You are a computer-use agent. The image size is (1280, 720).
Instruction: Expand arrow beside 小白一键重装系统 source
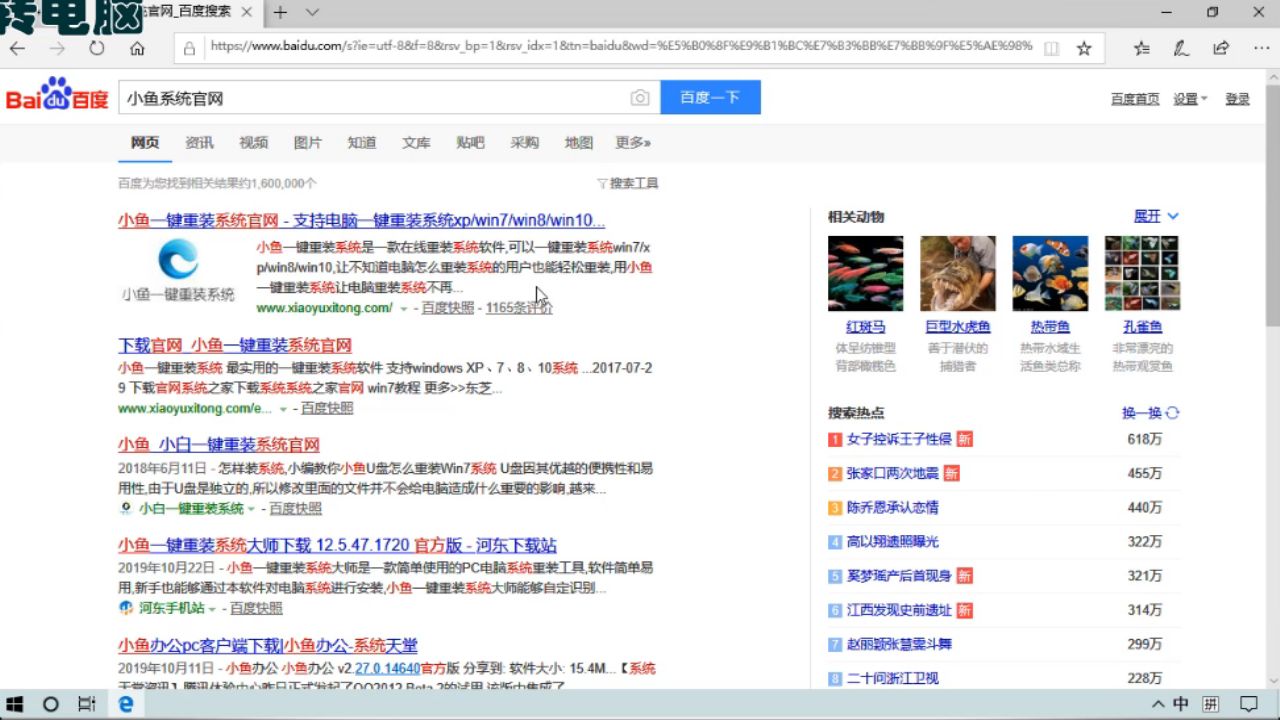click(x=253, y=509)
